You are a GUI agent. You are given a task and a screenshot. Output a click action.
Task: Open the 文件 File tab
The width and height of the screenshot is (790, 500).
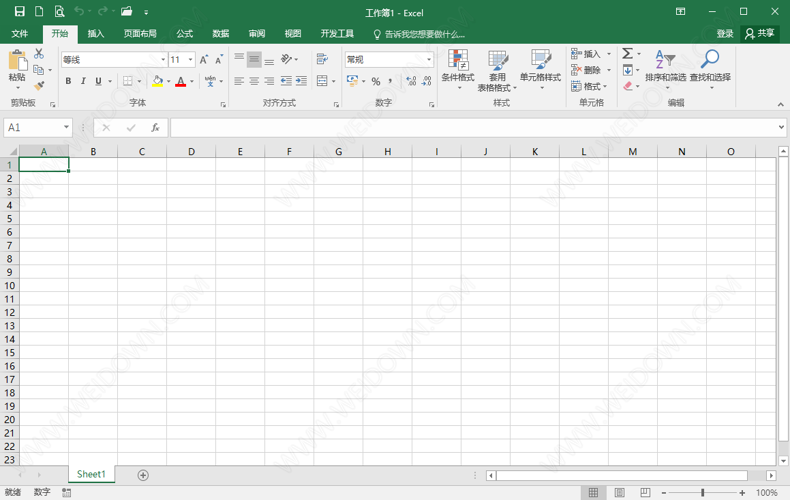click(20, 34)
